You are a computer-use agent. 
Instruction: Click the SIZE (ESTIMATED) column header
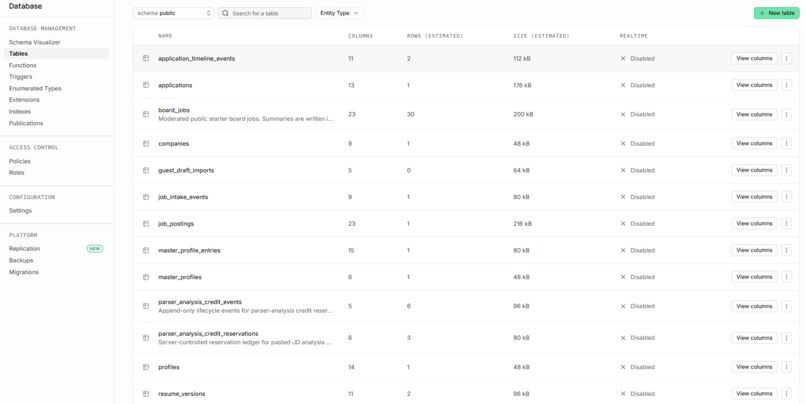click(x=541, y=36)
